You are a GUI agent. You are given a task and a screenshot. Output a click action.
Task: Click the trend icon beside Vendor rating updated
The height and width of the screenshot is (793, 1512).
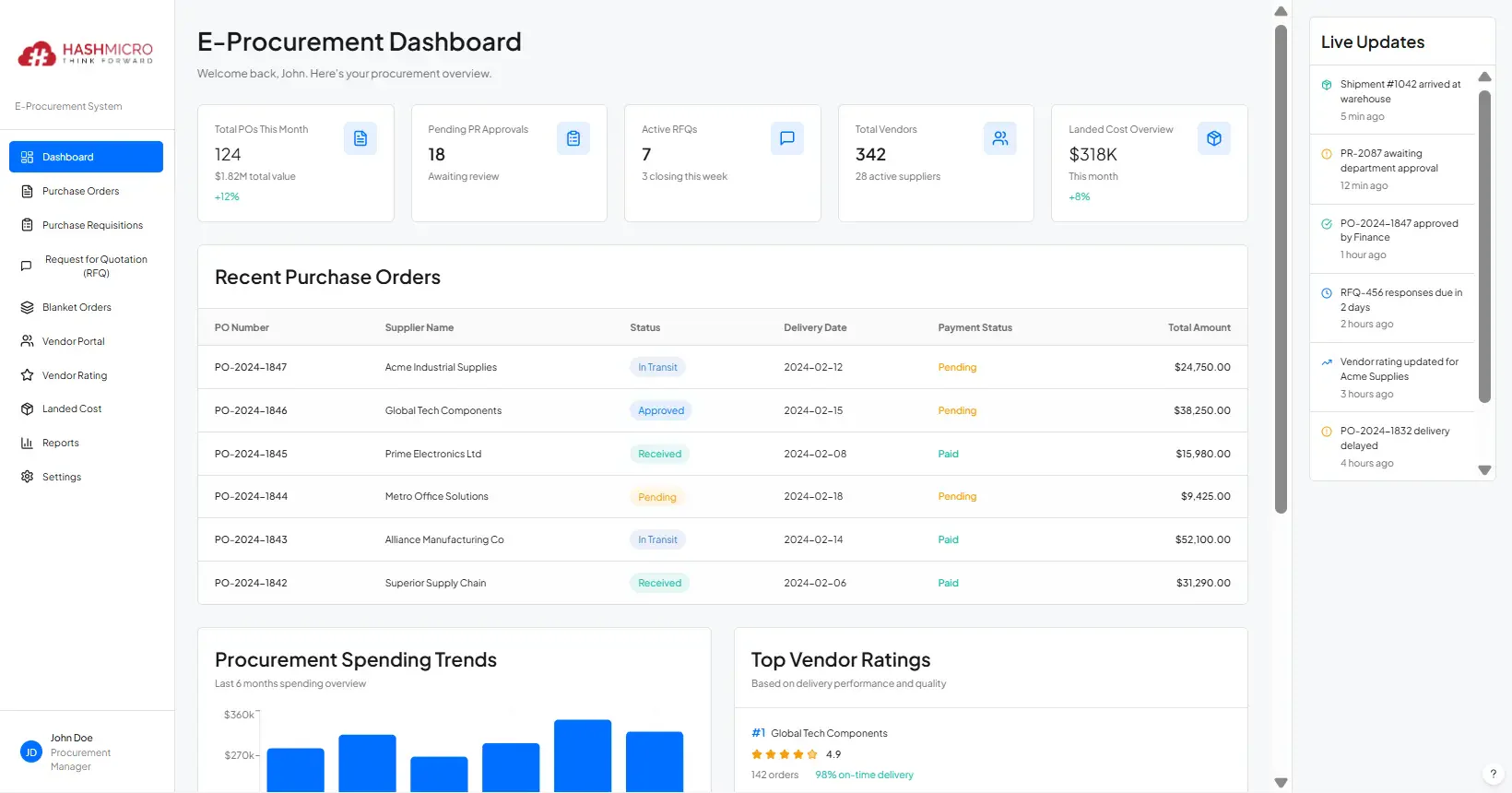coord(1327,362)
